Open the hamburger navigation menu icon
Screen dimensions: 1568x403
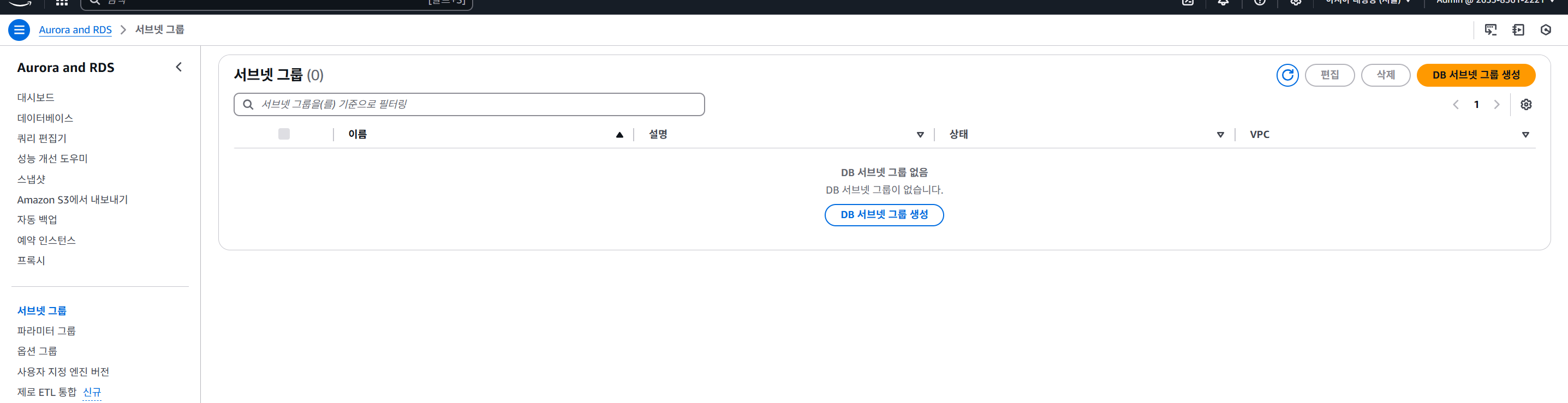[x=19, y=30]
